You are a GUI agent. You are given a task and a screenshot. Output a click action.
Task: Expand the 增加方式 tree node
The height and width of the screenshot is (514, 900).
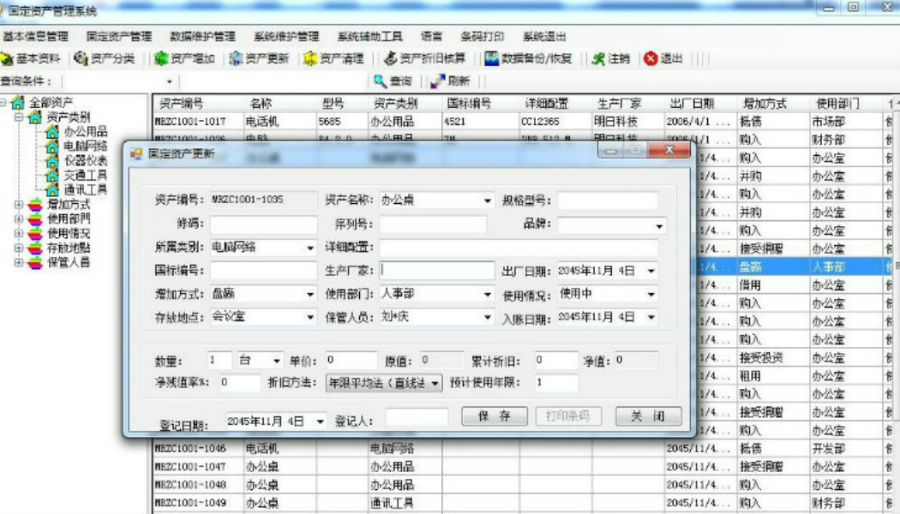(x=19, y=204)
